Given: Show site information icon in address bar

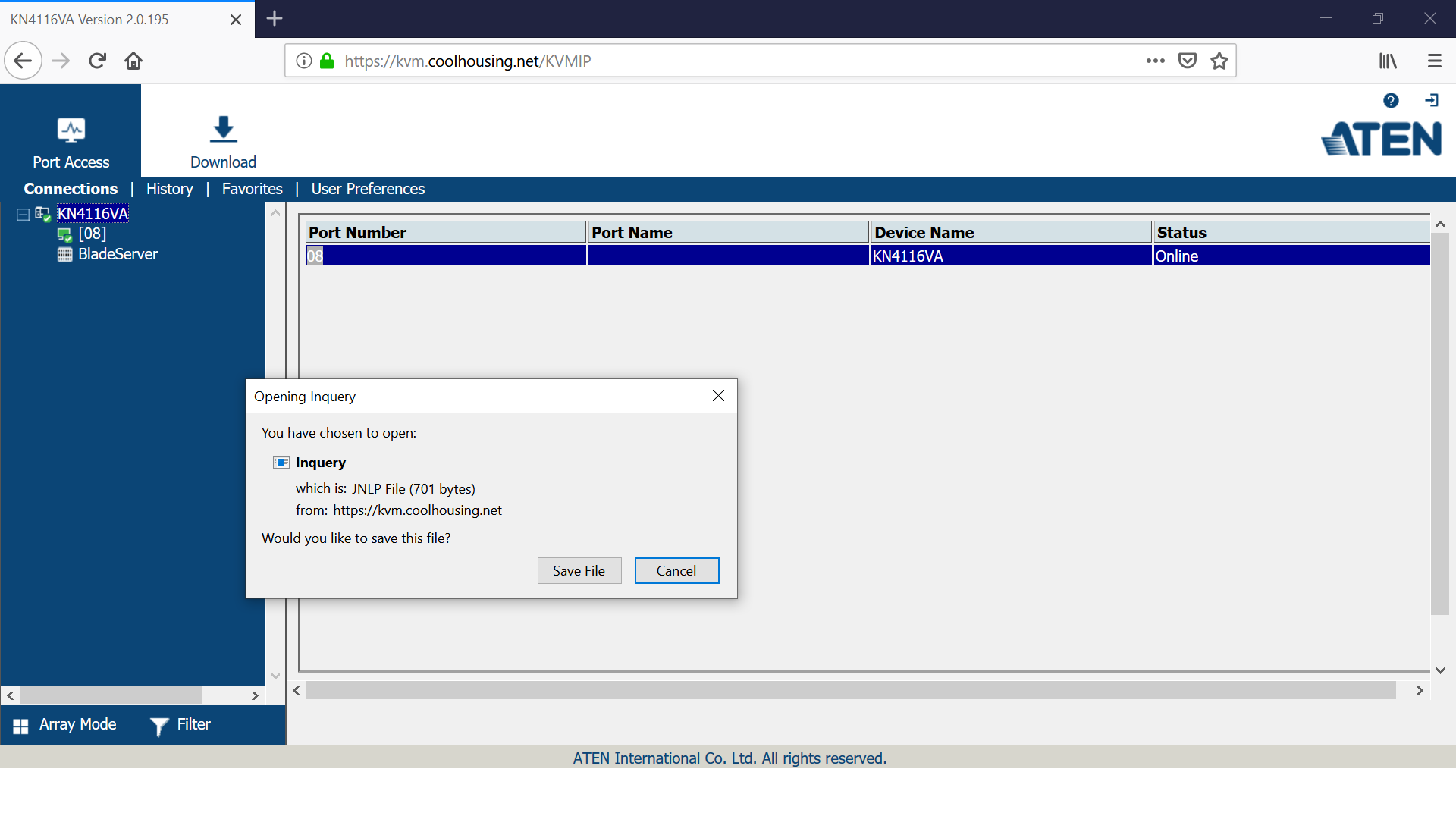Looking at the screenshot, I should (x=303, y=61).
